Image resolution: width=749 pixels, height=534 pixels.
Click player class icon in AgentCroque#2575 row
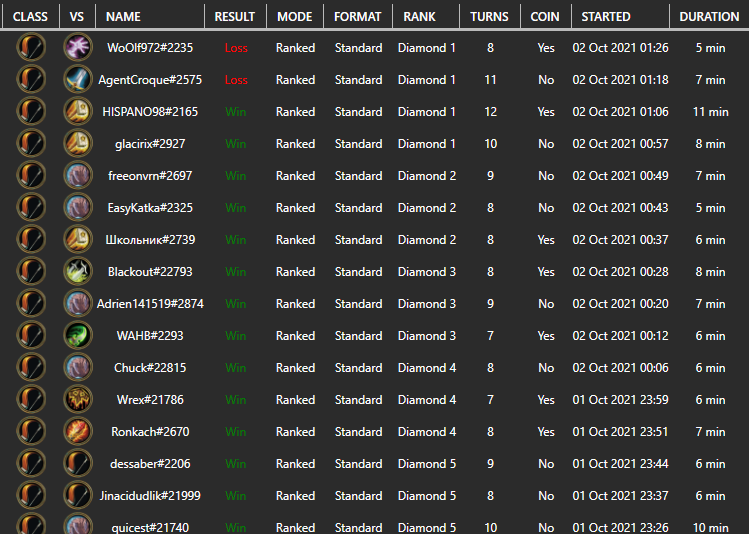pos(31,79)
